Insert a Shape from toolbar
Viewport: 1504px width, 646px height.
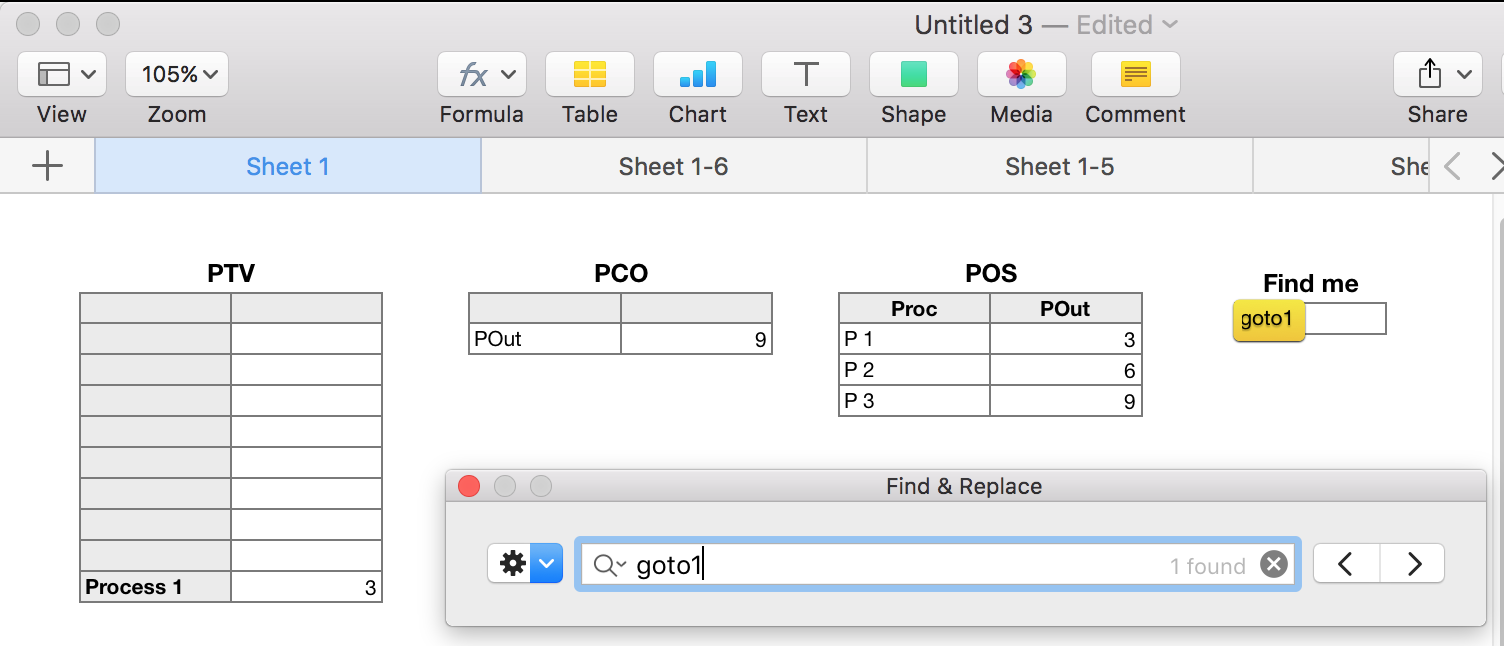(913, 74)
